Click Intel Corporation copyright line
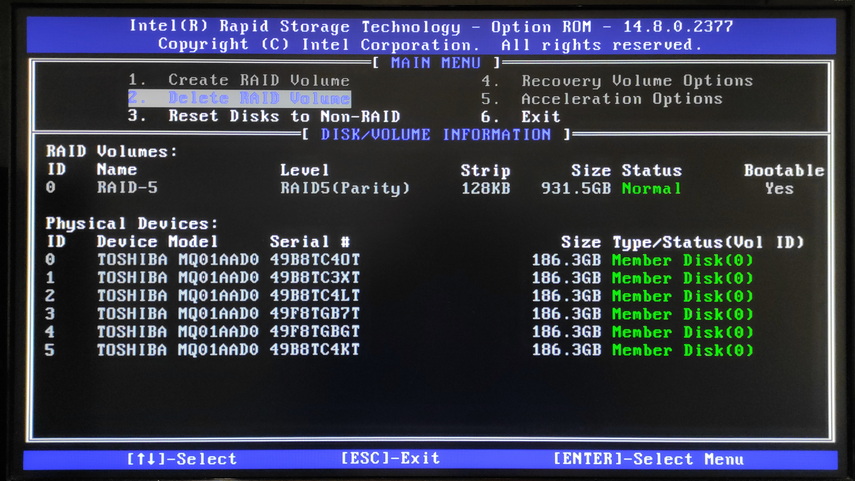 (430, 45)
